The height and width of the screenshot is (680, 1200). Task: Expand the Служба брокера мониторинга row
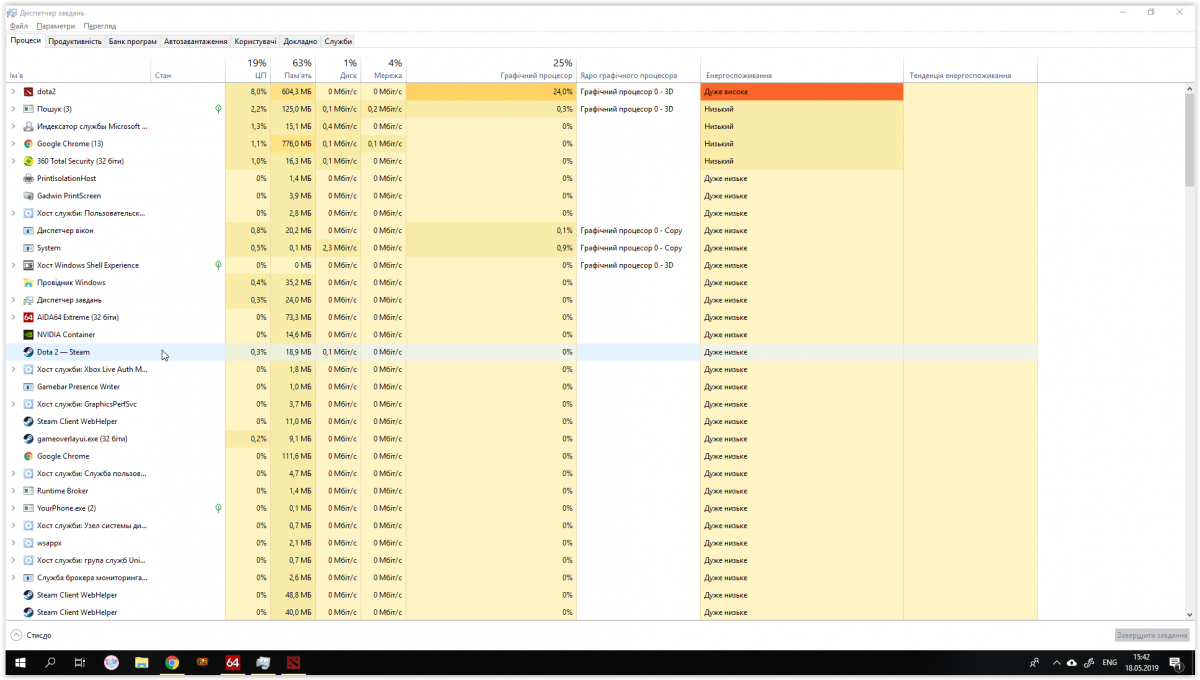coord(13,578)
